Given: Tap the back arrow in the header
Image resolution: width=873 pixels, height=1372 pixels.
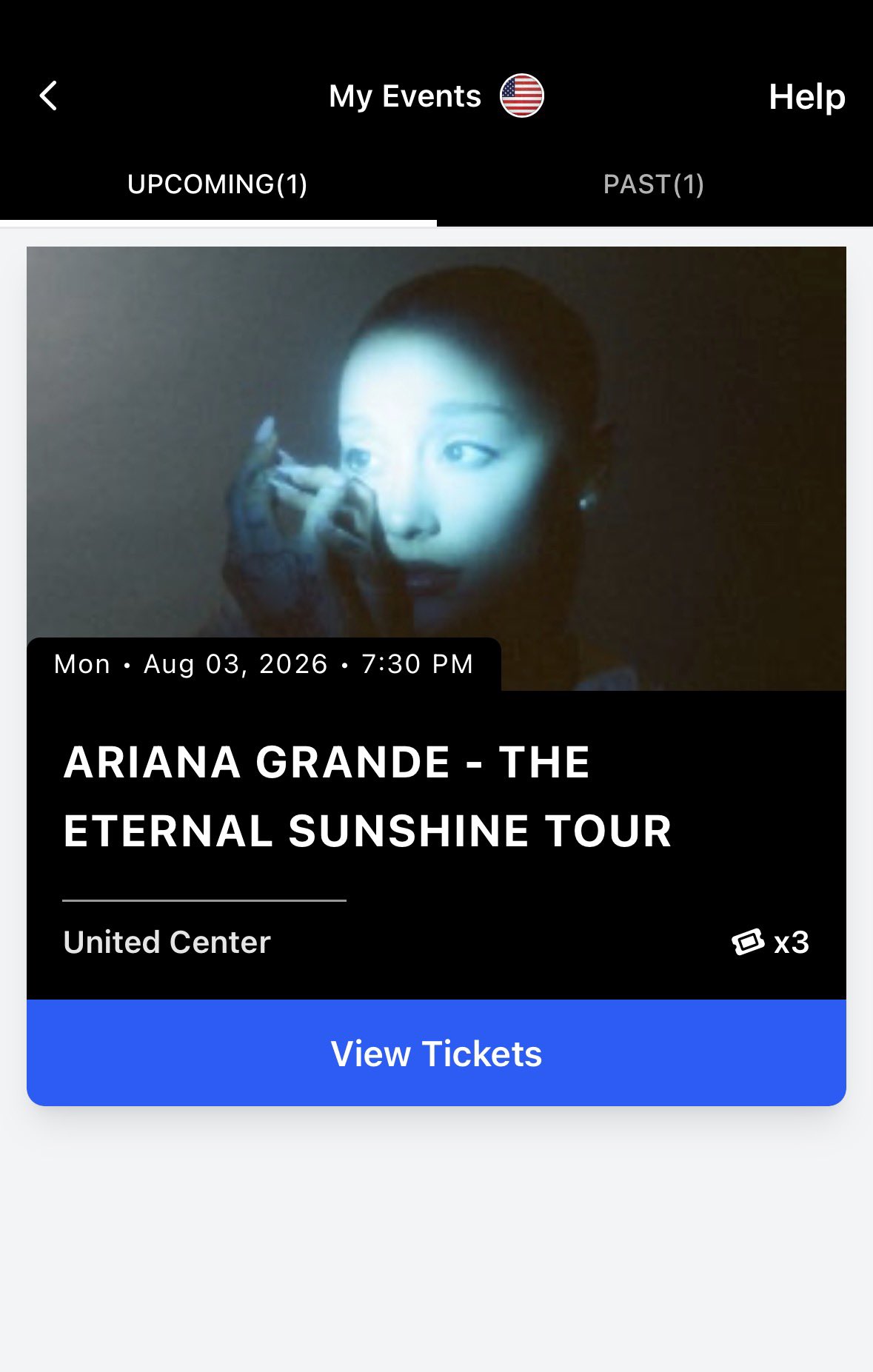Looking at the screenshot, I should coord(49,96).
